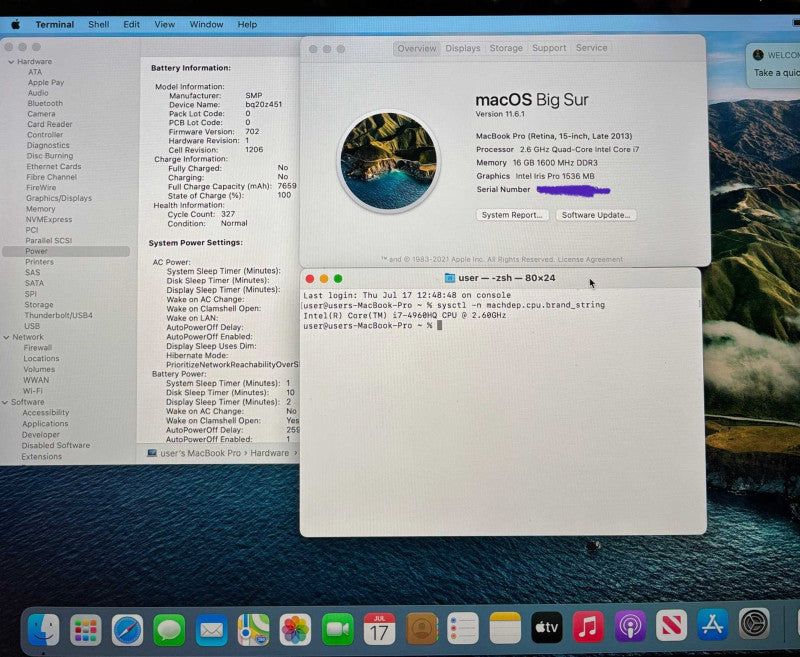
Task: Click the Terminal command prompt line
Action: pos(372,325)
